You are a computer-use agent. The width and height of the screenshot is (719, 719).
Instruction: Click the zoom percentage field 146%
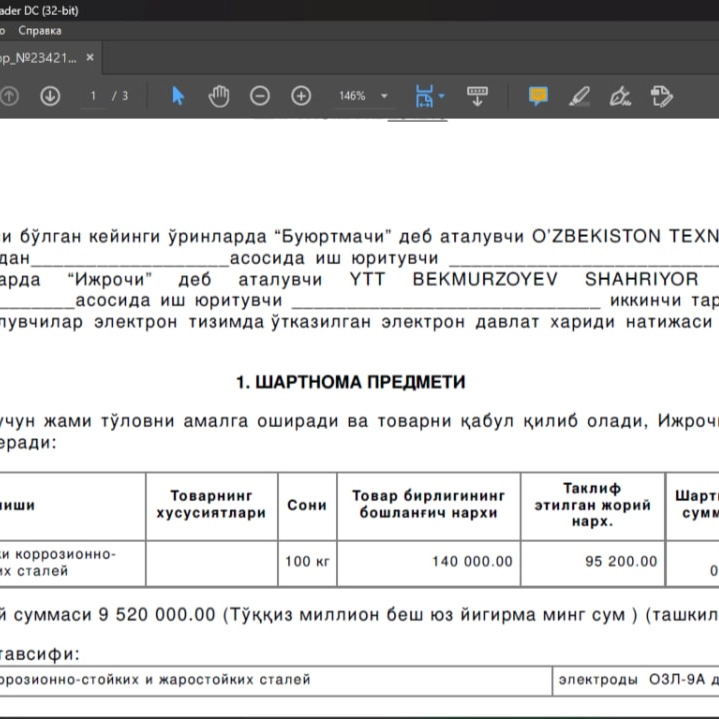click(352, 96)
